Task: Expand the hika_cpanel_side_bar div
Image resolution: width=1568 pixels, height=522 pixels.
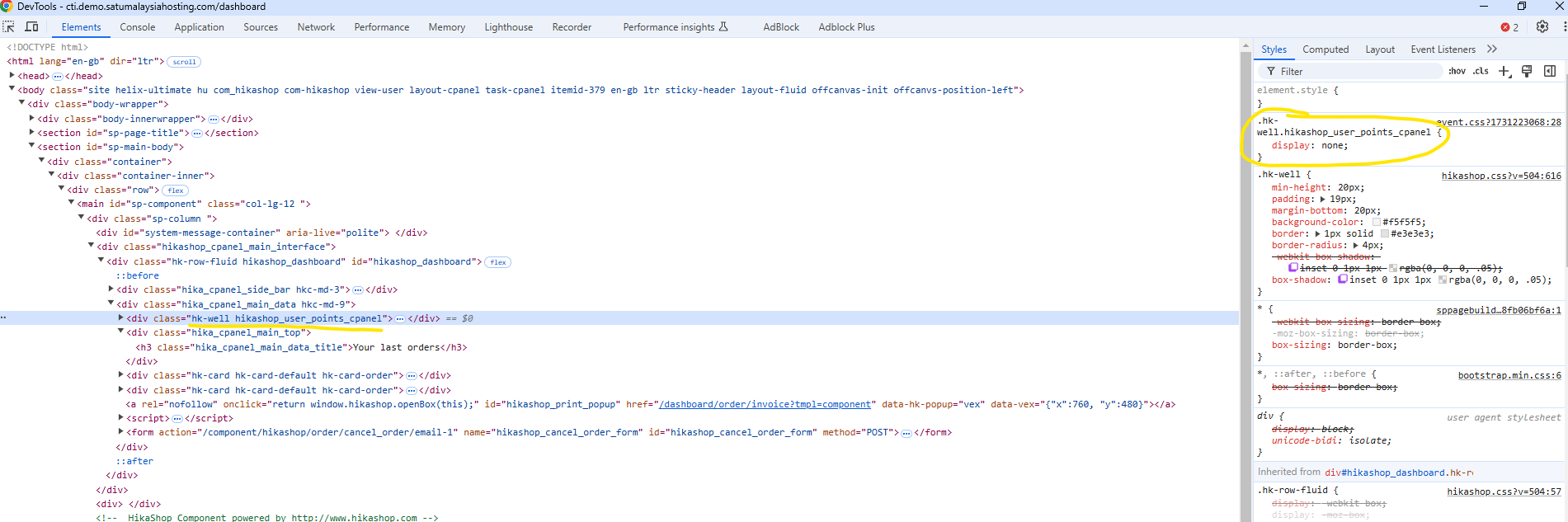Action: (111, 289)
